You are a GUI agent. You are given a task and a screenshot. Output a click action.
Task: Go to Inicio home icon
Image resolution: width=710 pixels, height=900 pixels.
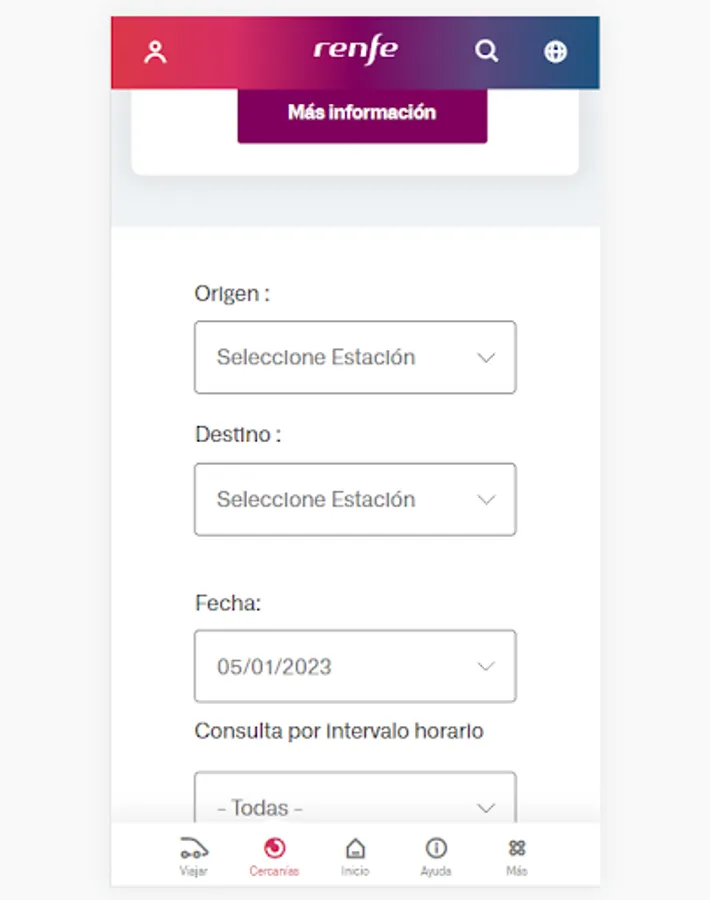(355, 849)
